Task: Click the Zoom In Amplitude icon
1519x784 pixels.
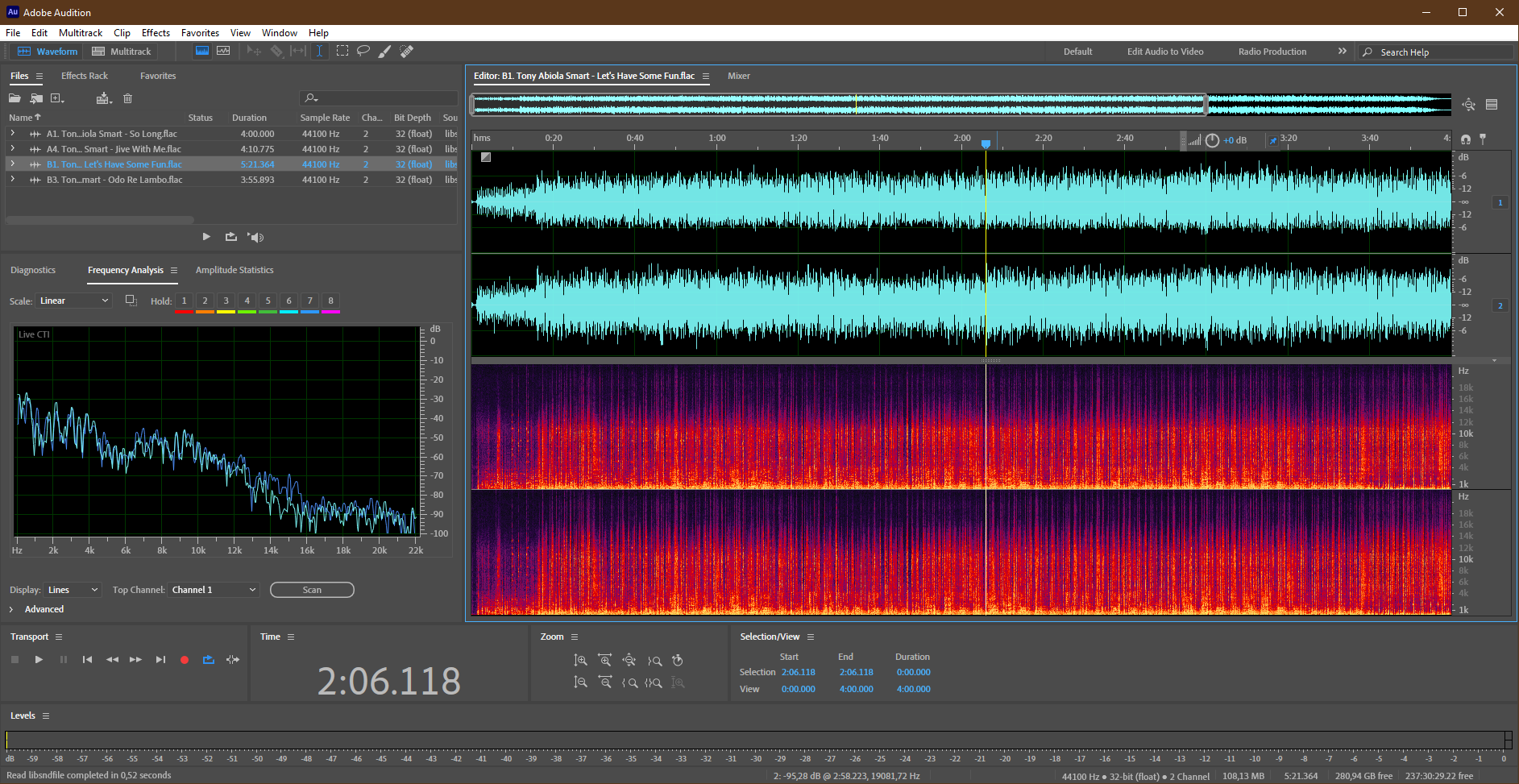Action: [x=580, y=660]
